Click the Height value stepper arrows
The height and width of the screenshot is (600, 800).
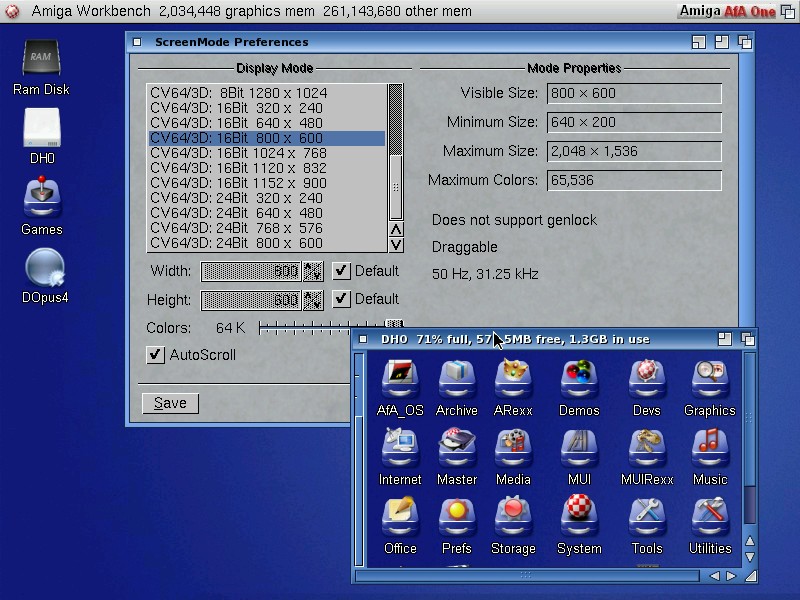[314, 300]
